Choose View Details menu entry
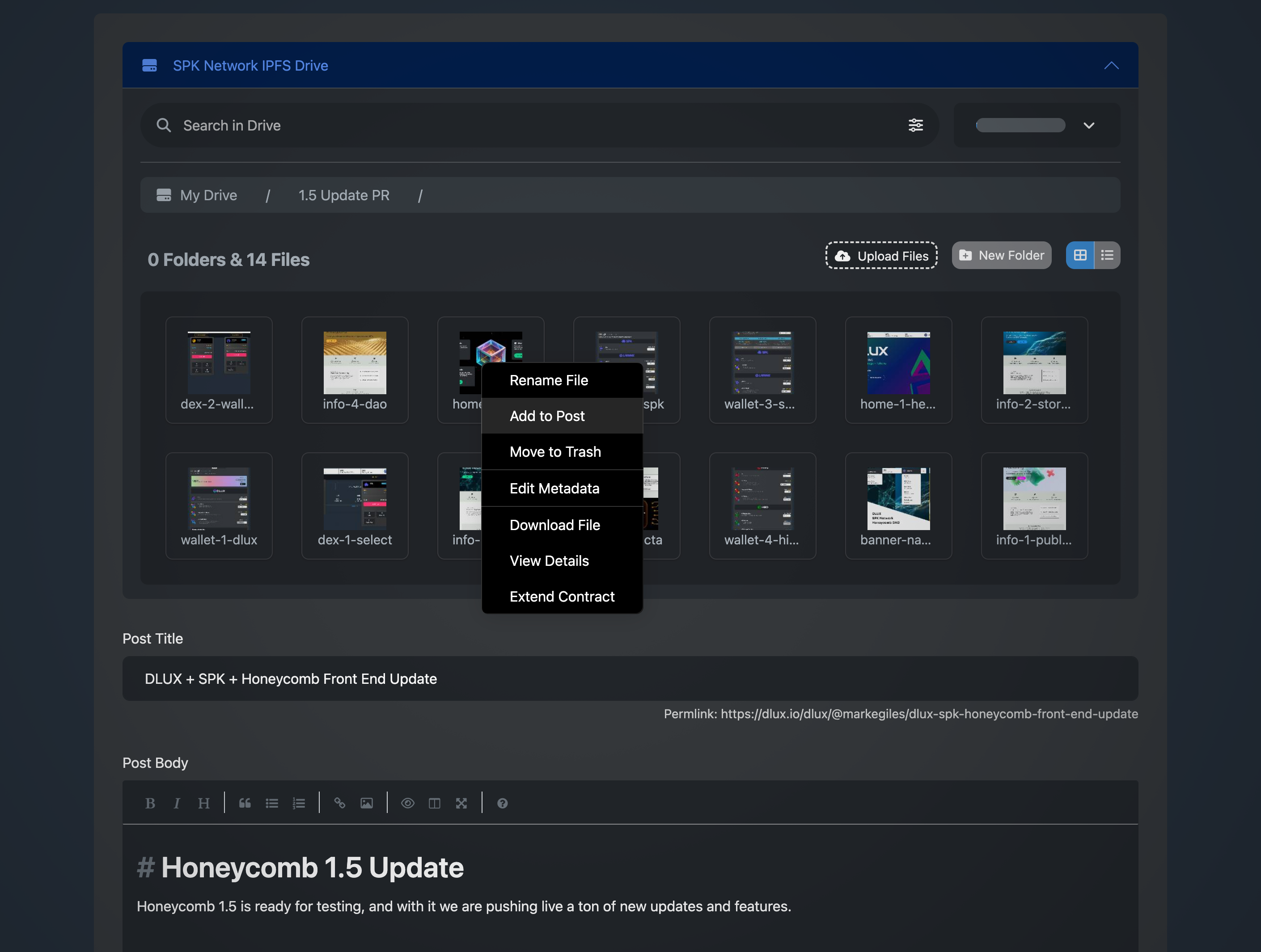The image size is (1261, 952). click(x=562, y=561)
